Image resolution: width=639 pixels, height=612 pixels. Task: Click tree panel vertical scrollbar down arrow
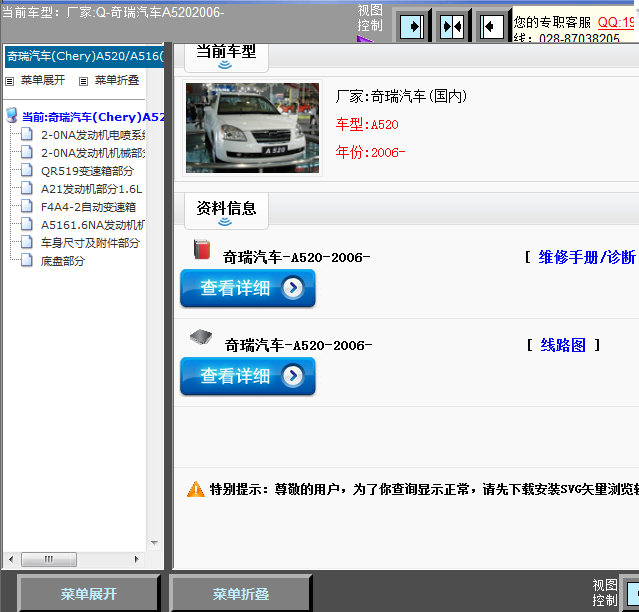point(154,543)
